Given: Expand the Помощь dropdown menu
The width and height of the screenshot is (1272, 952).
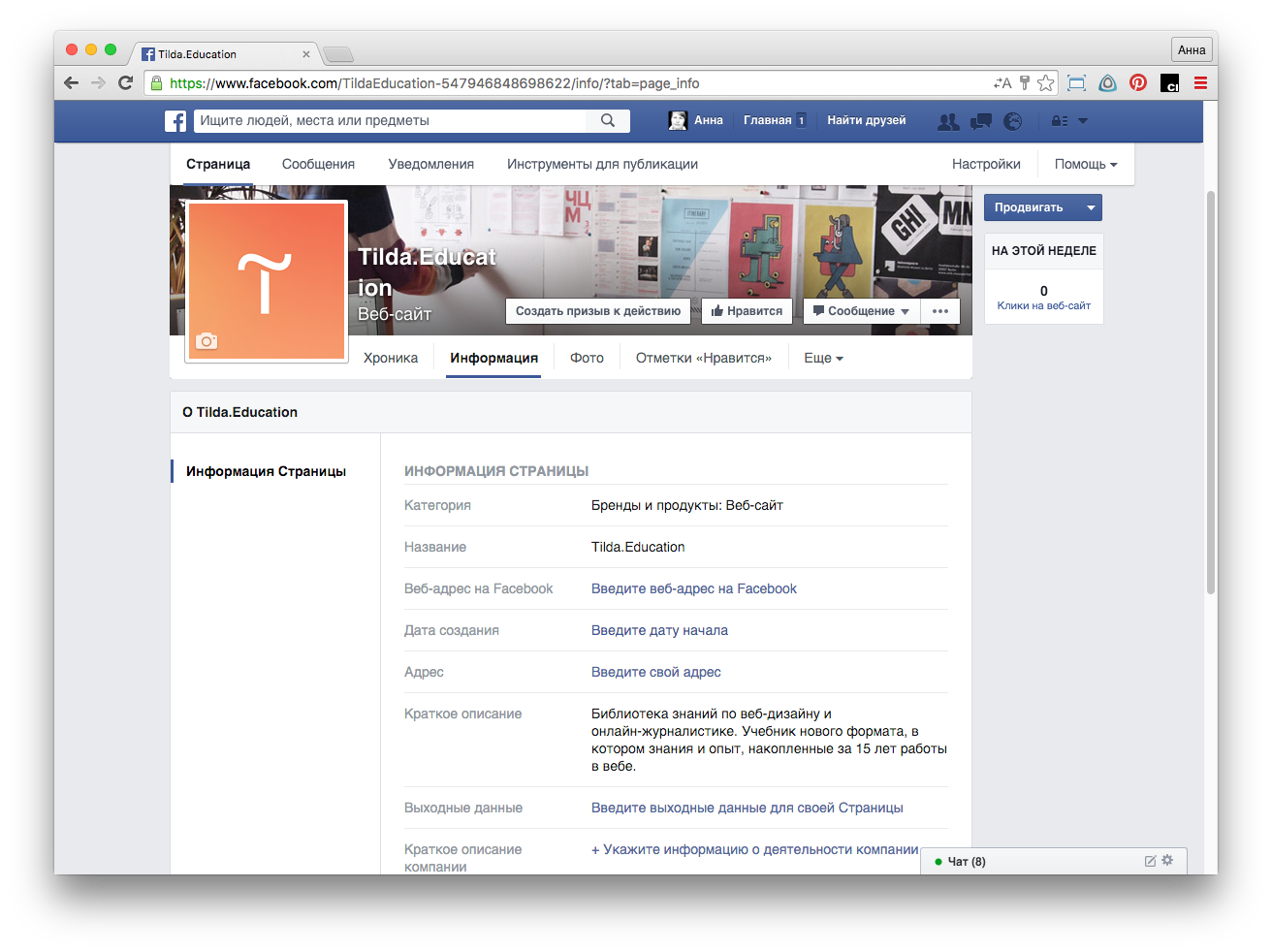Looking at the screenshot, I should coord(1086,165).
